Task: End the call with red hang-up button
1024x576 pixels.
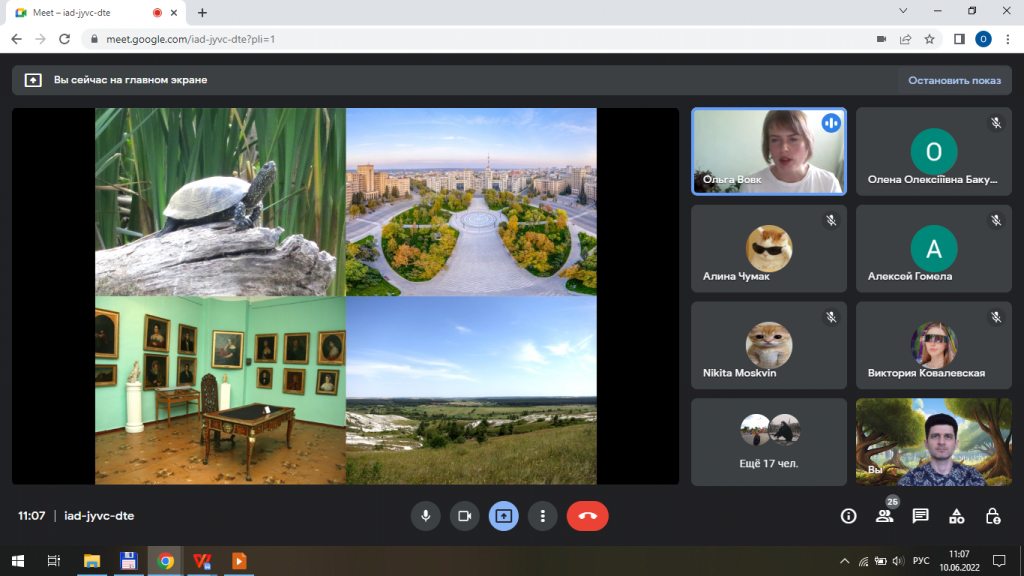Action: pos(587,516)
